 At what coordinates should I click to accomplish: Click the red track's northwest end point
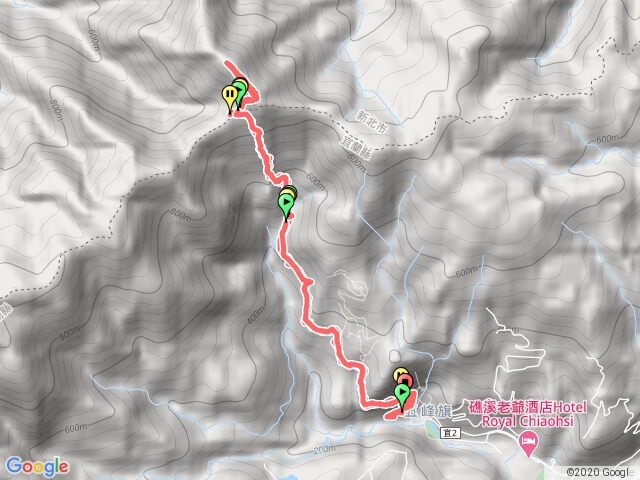click(227, 63)
